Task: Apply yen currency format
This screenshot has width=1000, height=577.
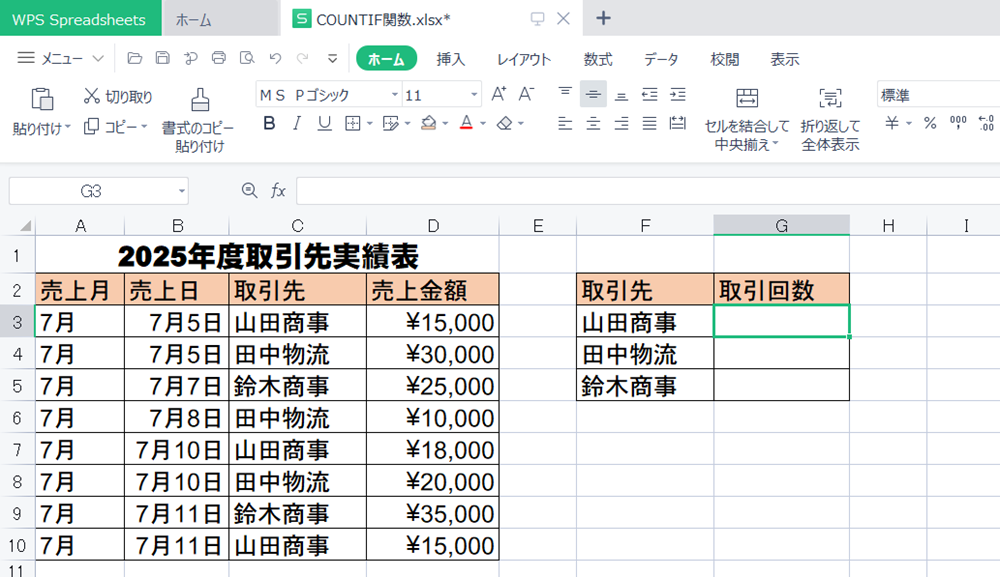Action: pos(892,123)
